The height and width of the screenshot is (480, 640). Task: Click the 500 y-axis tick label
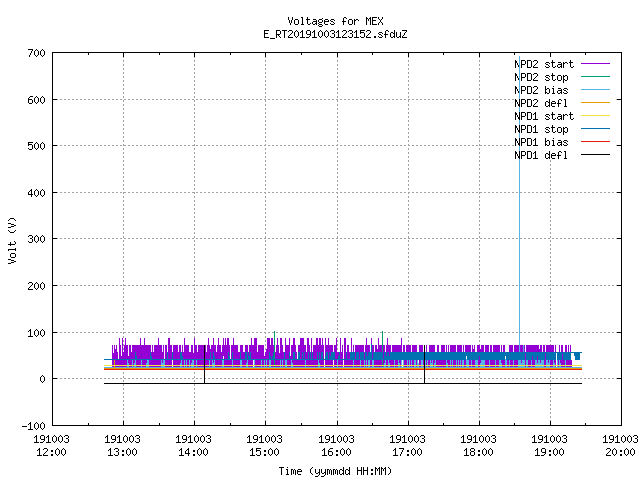(36, 146)
